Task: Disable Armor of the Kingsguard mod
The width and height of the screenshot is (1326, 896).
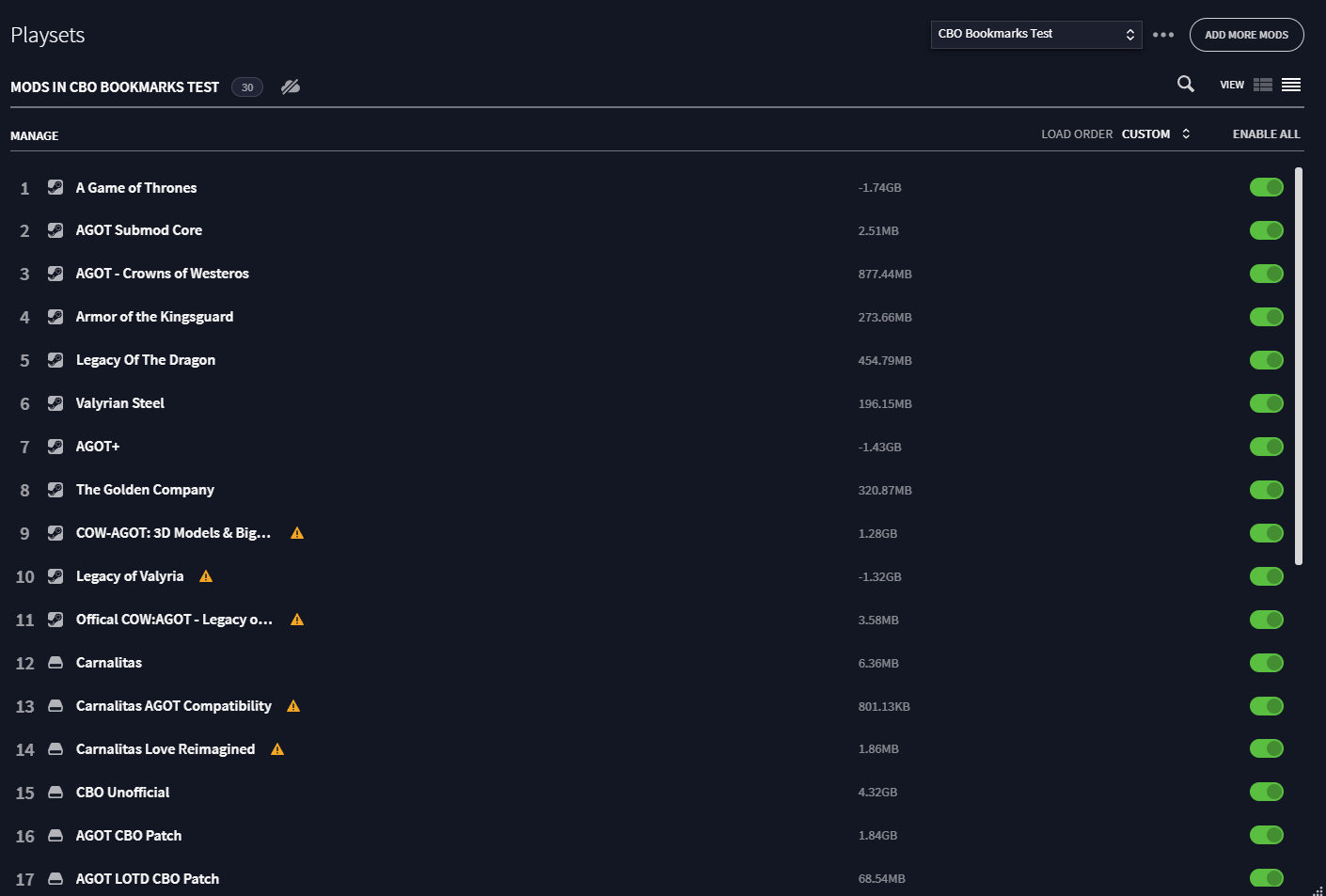Action: pos(1267,317)
